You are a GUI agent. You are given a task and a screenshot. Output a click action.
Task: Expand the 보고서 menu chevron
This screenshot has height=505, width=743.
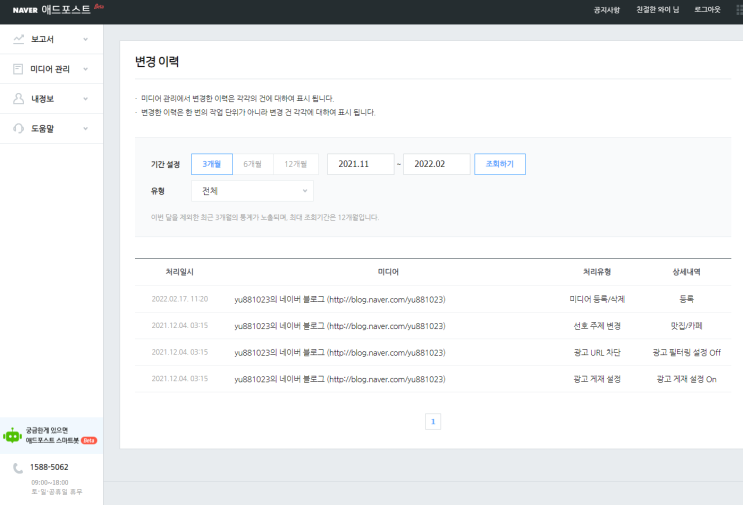(86, 39)
